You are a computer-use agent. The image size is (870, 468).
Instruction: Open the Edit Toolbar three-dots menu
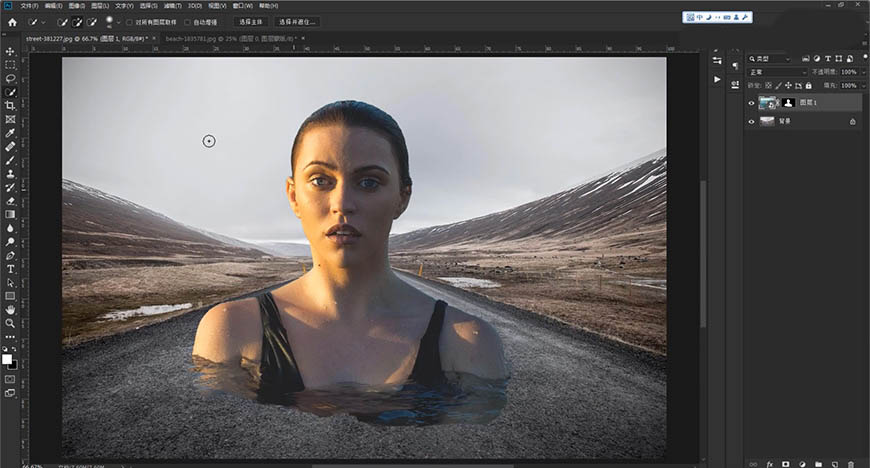pos(10,337)
